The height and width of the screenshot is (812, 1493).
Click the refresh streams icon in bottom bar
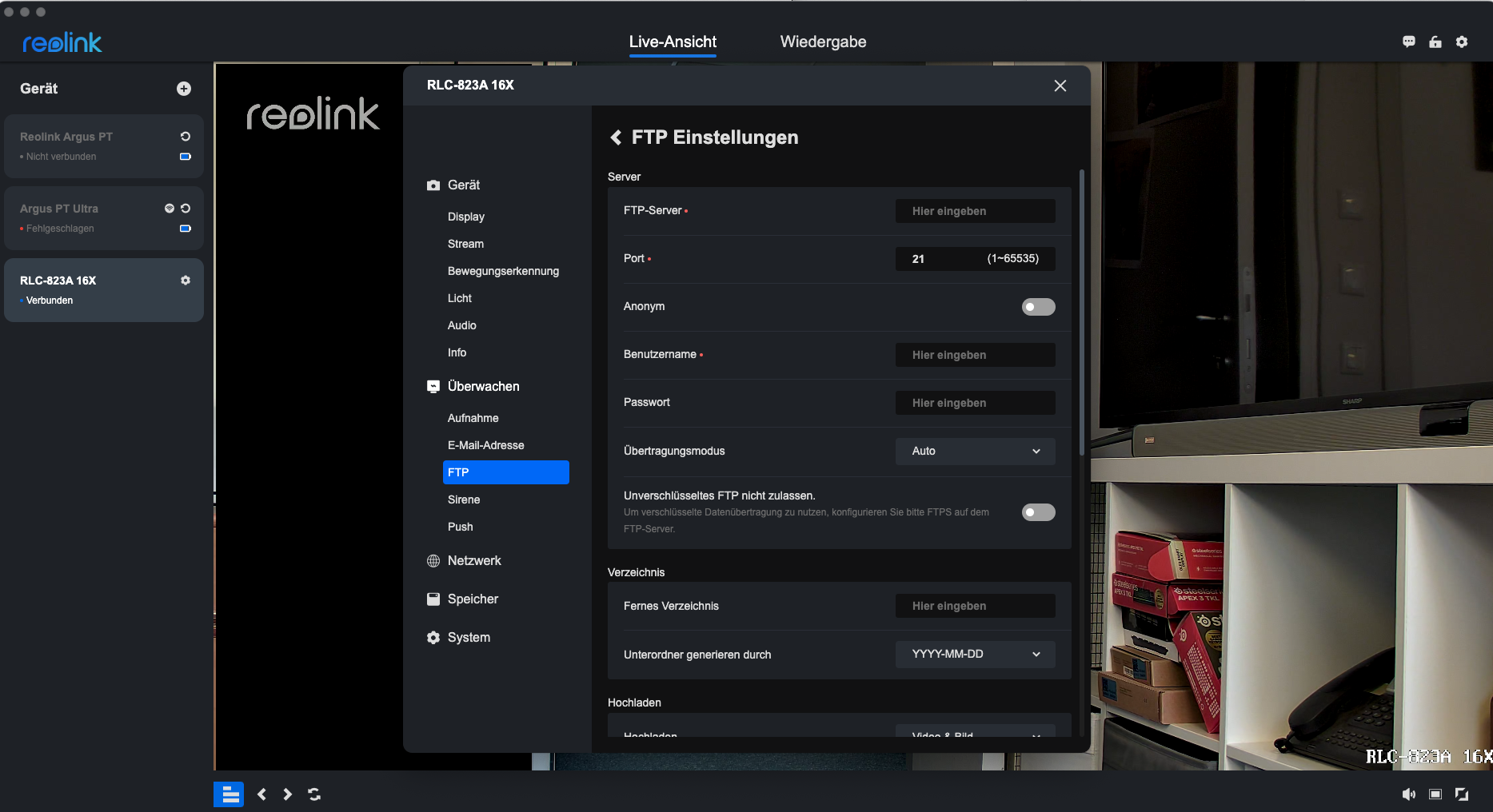pos(314,794)
